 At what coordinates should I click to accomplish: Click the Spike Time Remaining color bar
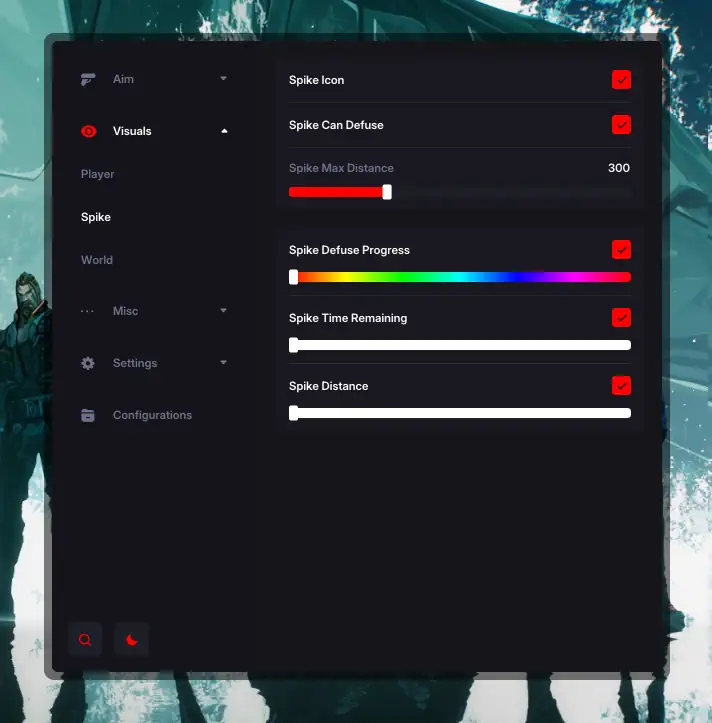pos(460,345)
